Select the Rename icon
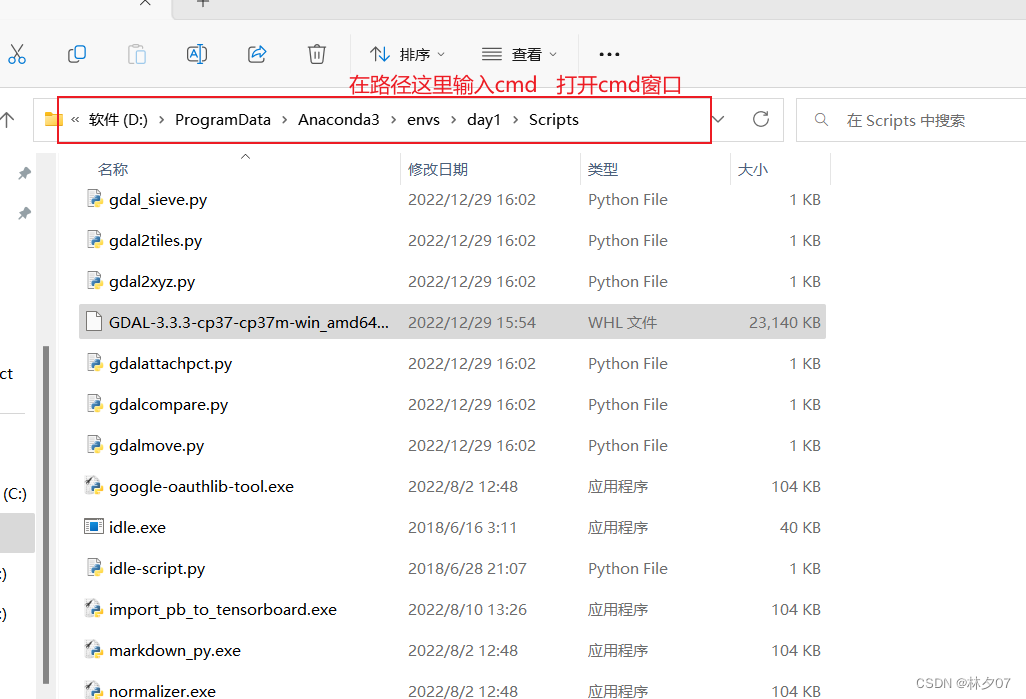The height and width of the screenshot is (699, 1026). (196, 54)
